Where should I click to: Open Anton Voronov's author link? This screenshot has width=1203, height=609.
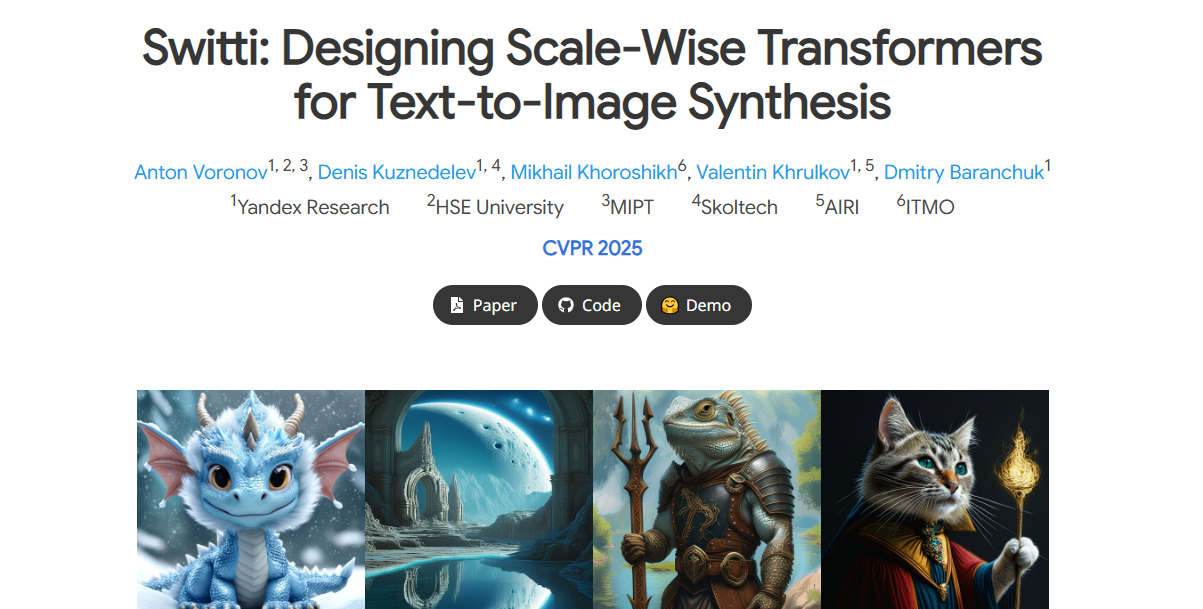[201, 172]
